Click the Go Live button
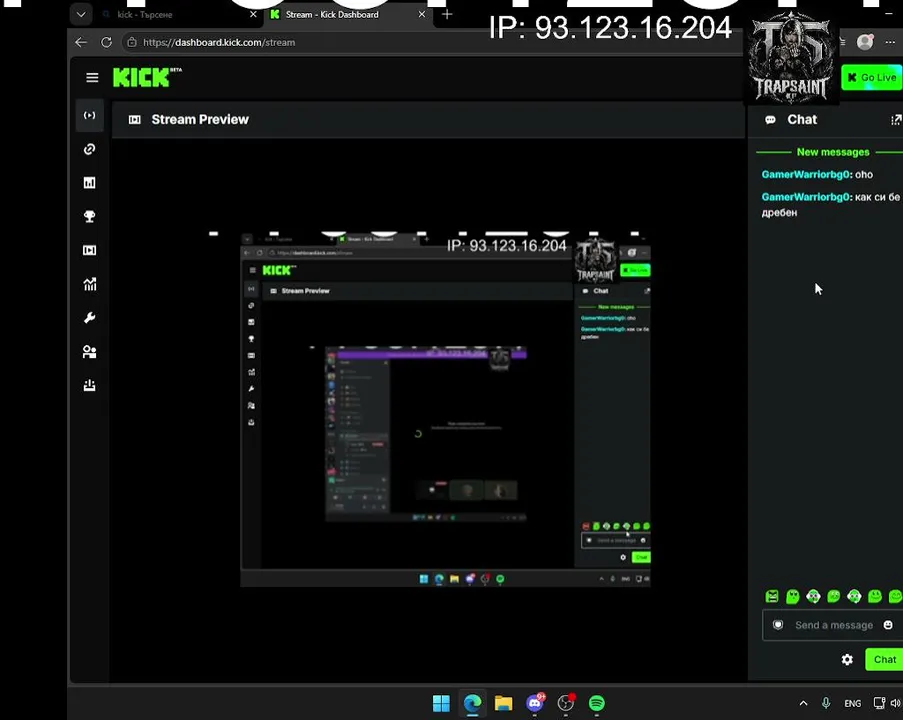 872,77
